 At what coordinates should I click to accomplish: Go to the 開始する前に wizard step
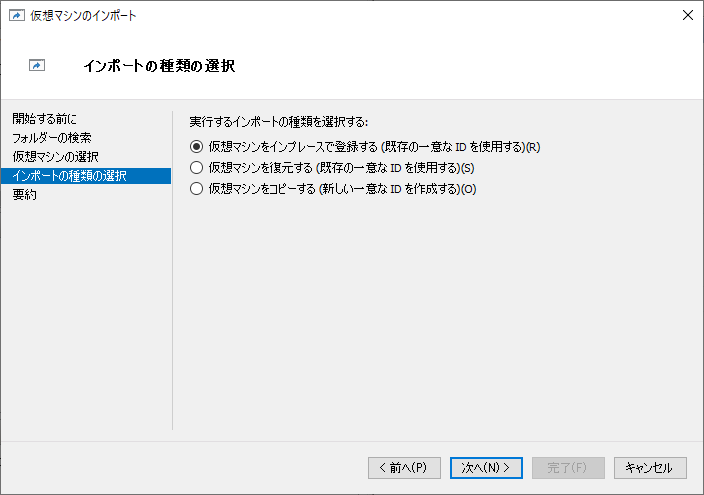(44, 119)
